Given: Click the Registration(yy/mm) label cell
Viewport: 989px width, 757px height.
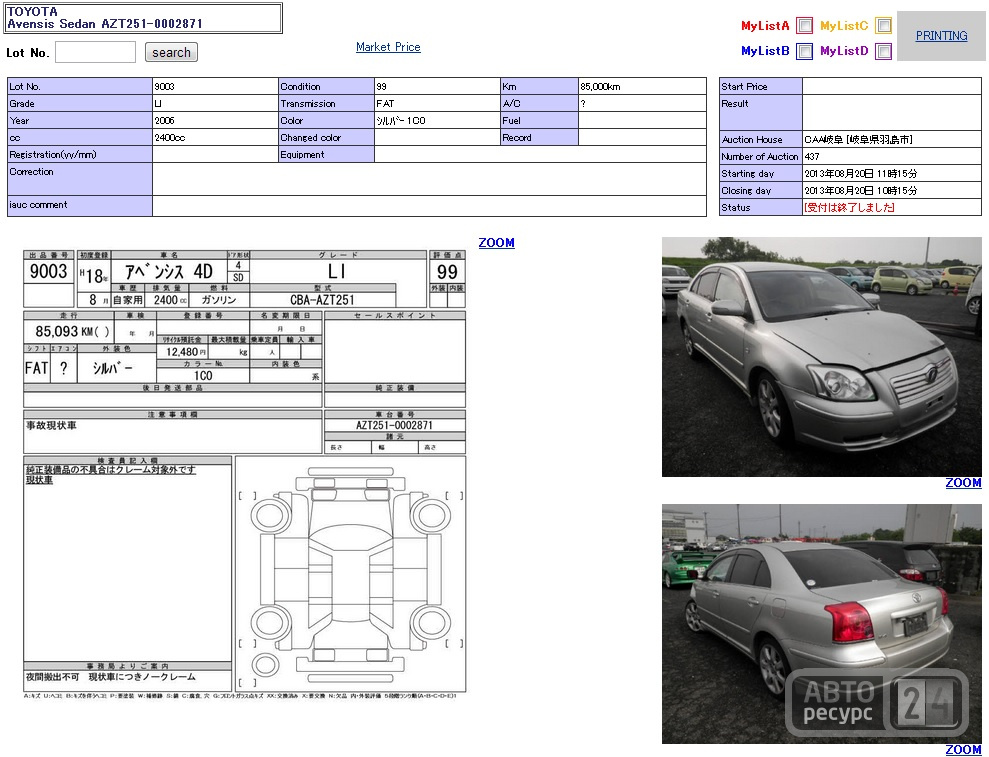Looking at the screenshot, I should point(79,155).
